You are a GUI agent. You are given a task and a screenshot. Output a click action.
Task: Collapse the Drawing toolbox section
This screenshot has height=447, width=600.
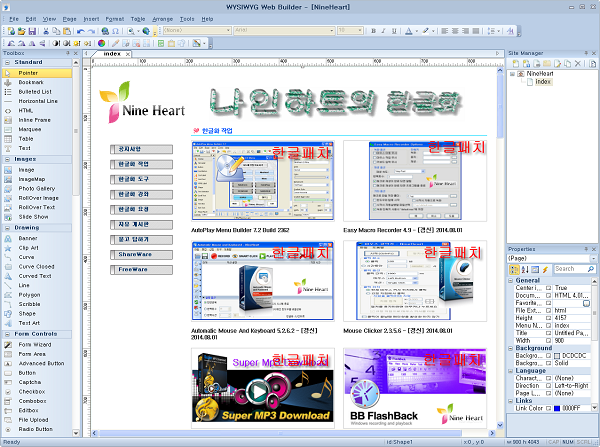(x=7, y=228)
